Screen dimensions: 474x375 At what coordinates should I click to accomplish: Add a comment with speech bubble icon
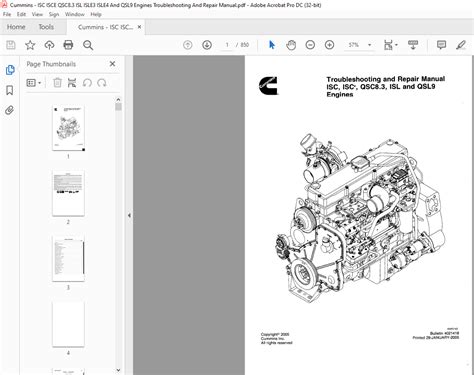click(x=441, y=45)
